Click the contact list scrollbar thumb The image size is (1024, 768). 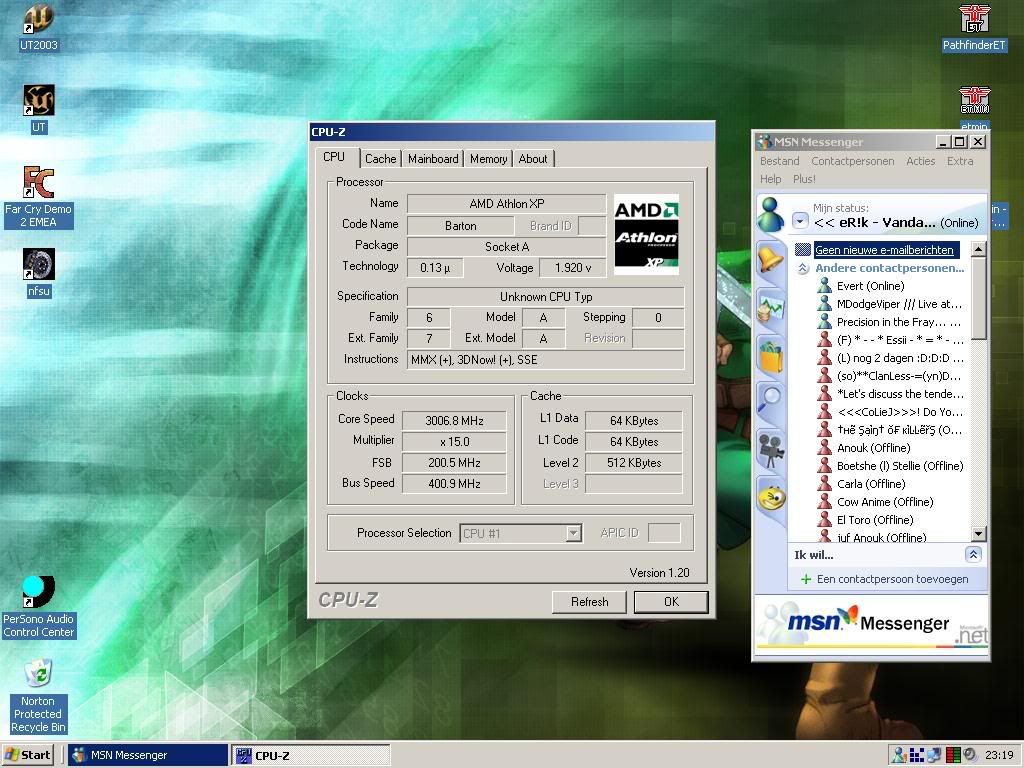978,298
